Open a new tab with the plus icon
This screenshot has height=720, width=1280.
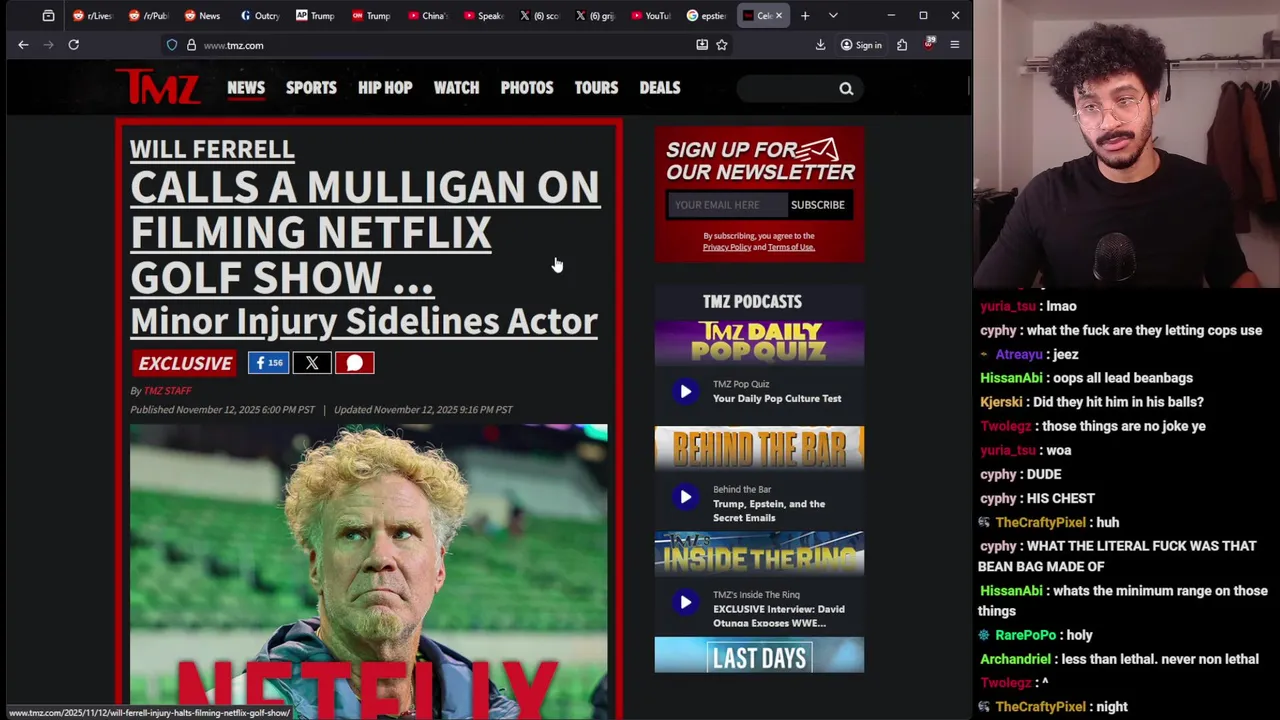coord(805,16)
